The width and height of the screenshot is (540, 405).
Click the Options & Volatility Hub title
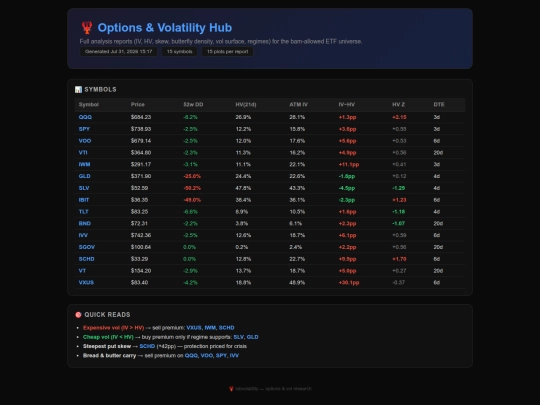(165, 28)
